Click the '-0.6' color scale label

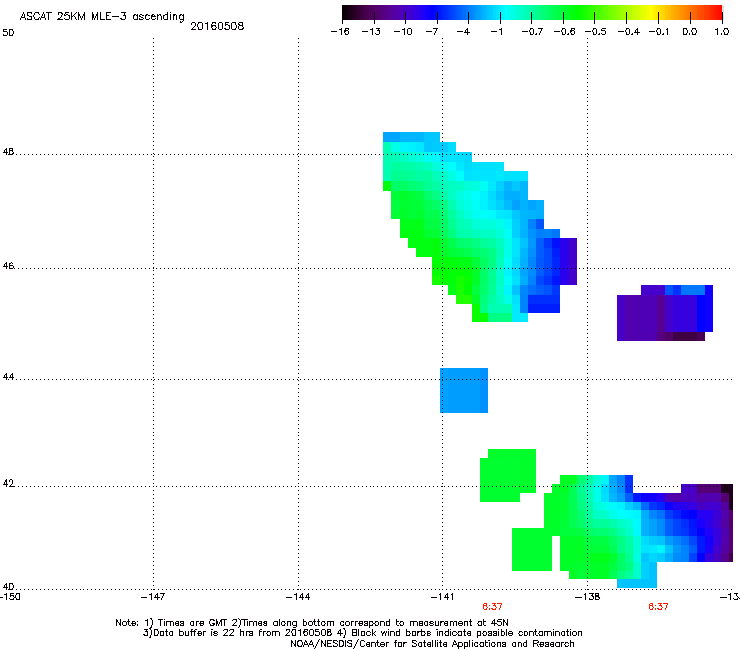click(564, 32)
